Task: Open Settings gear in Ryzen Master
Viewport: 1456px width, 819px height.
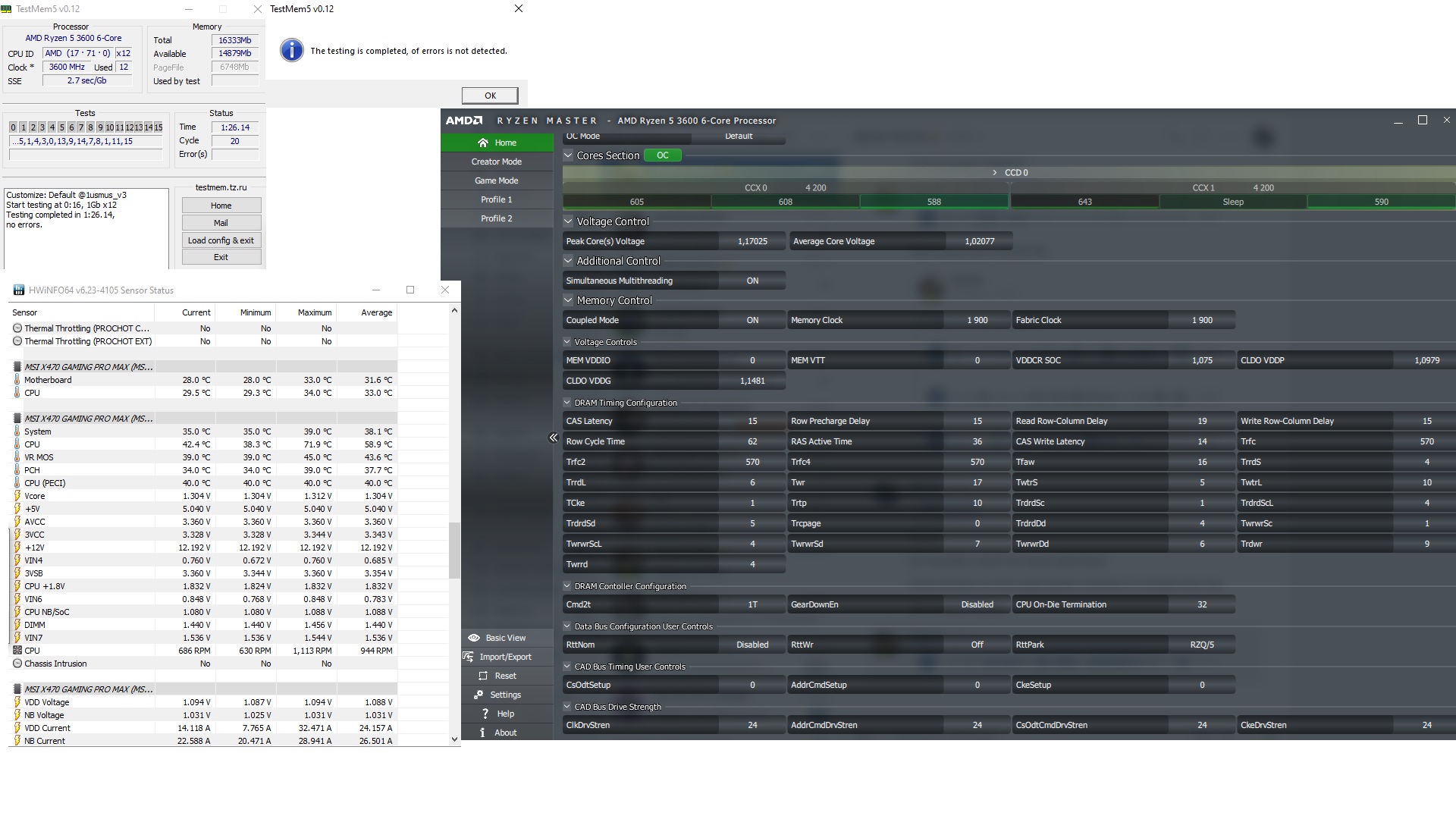Action: click(x=479, y=695)
